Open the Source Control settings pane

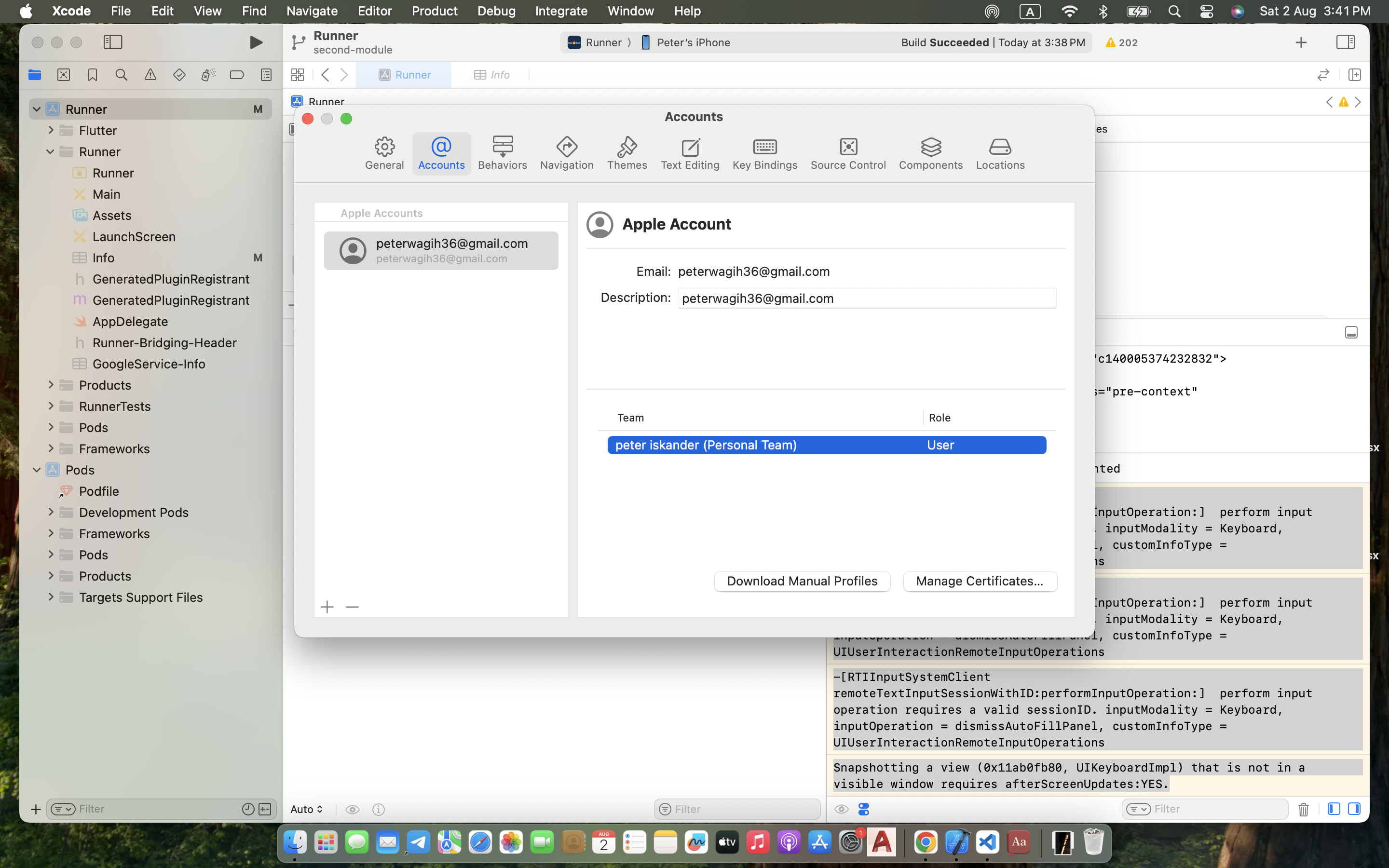848,153
